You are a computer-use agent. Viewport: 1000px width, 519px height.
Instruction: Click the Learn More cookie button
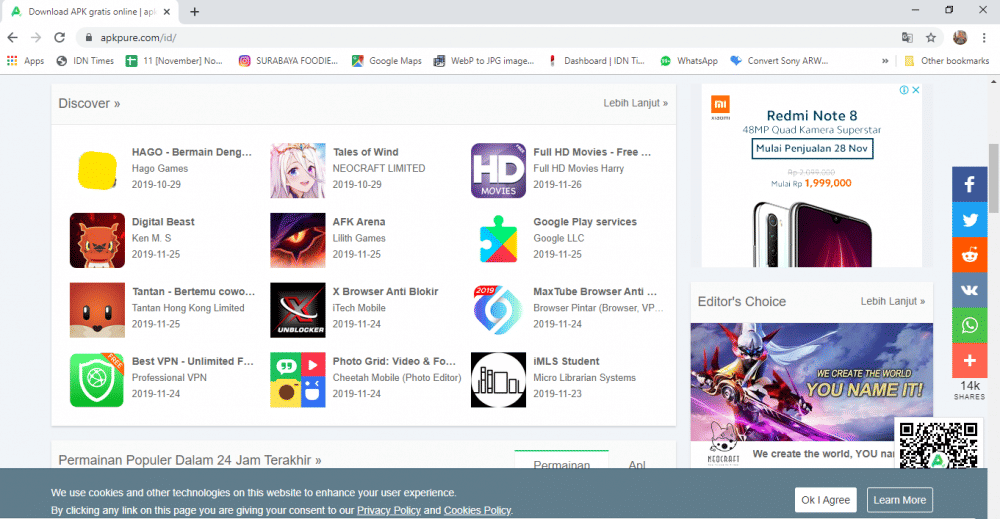coord(899,500)
